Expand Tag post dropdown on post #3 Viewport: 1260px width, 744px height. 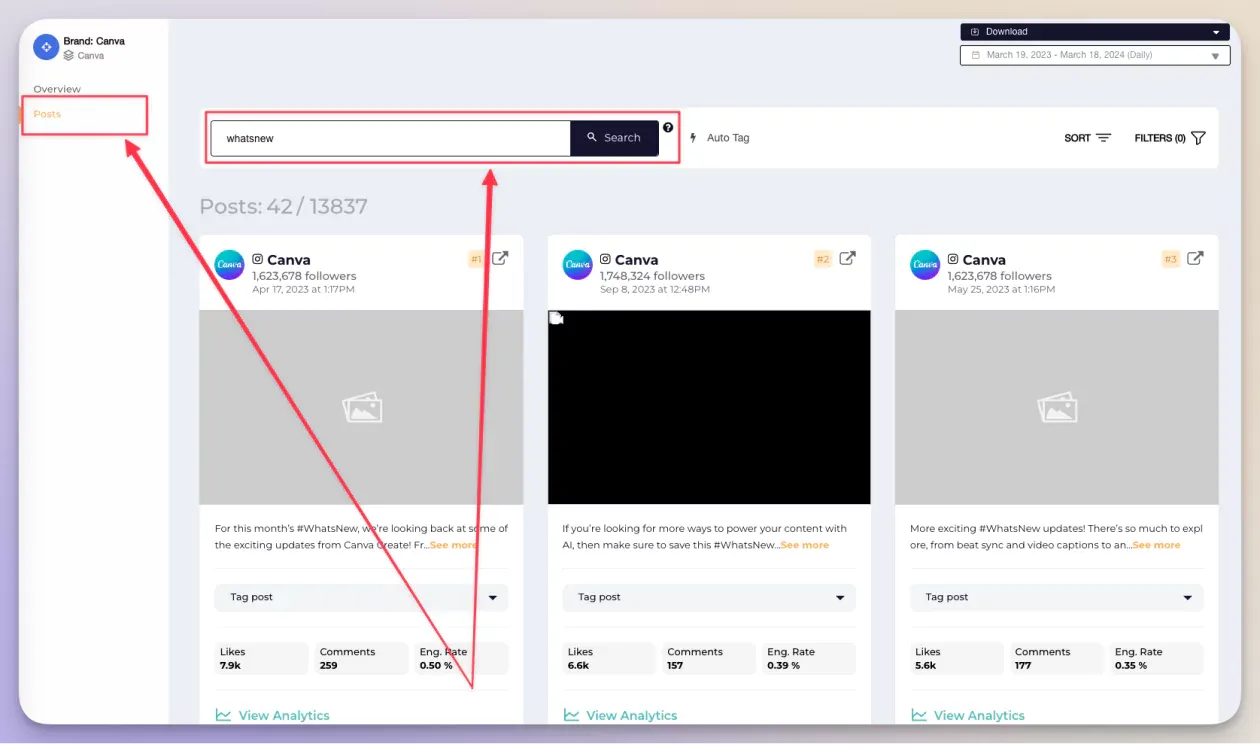tap(1057, 598)
